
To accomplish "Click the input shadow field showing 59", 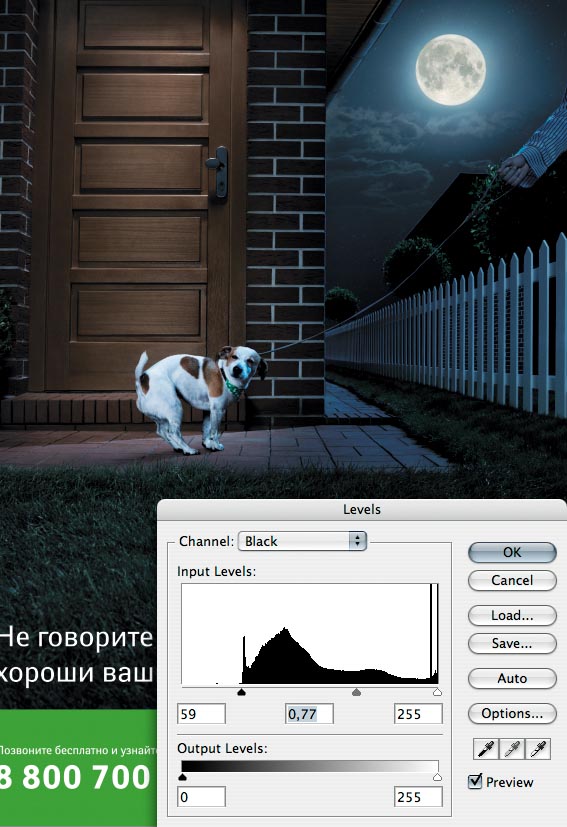I will coord(201,714).
